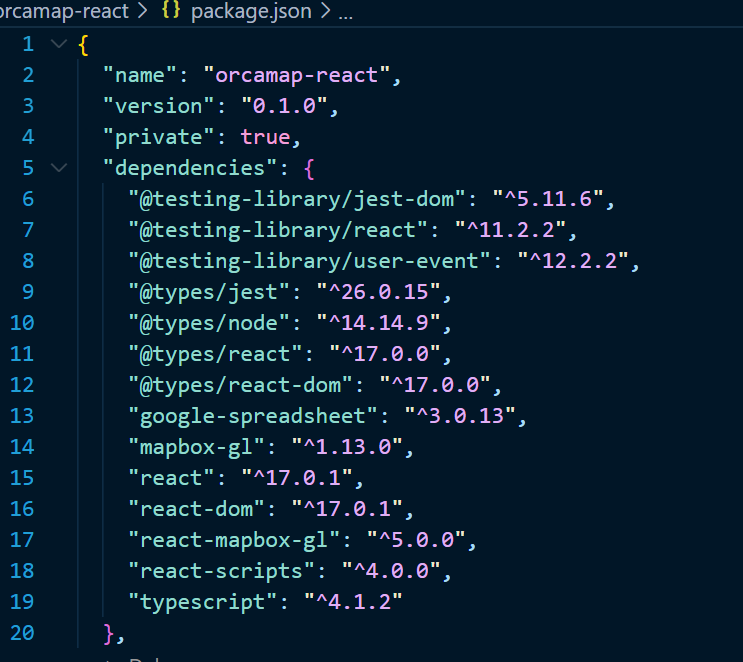The width and height of the screenshot is (743, 662).
Task: Click the "^4.0.0" version value
Action: click(391, 571)
